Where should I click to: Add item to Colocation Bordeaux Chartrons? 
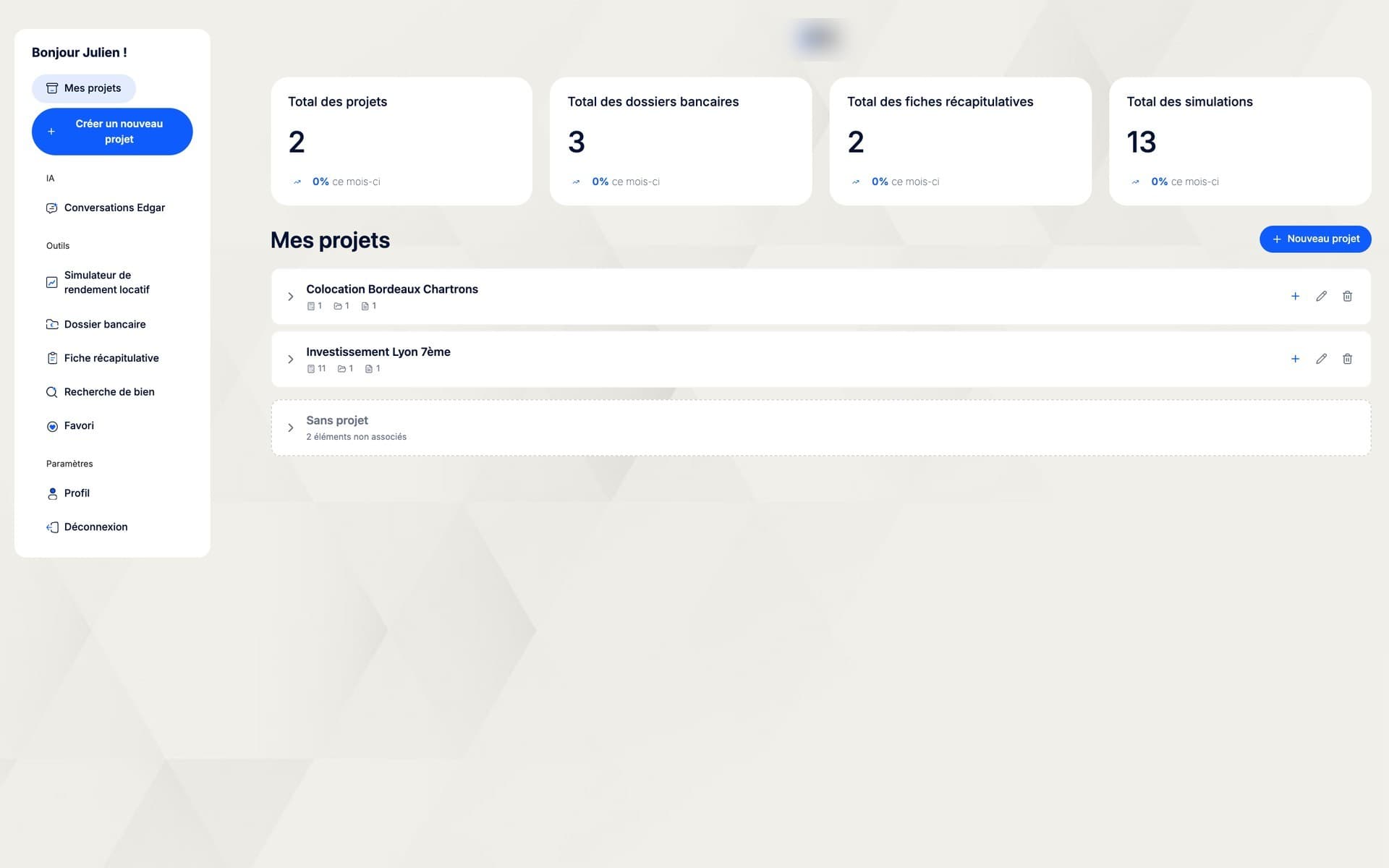pyautogui.click(x=1296, y=297)
